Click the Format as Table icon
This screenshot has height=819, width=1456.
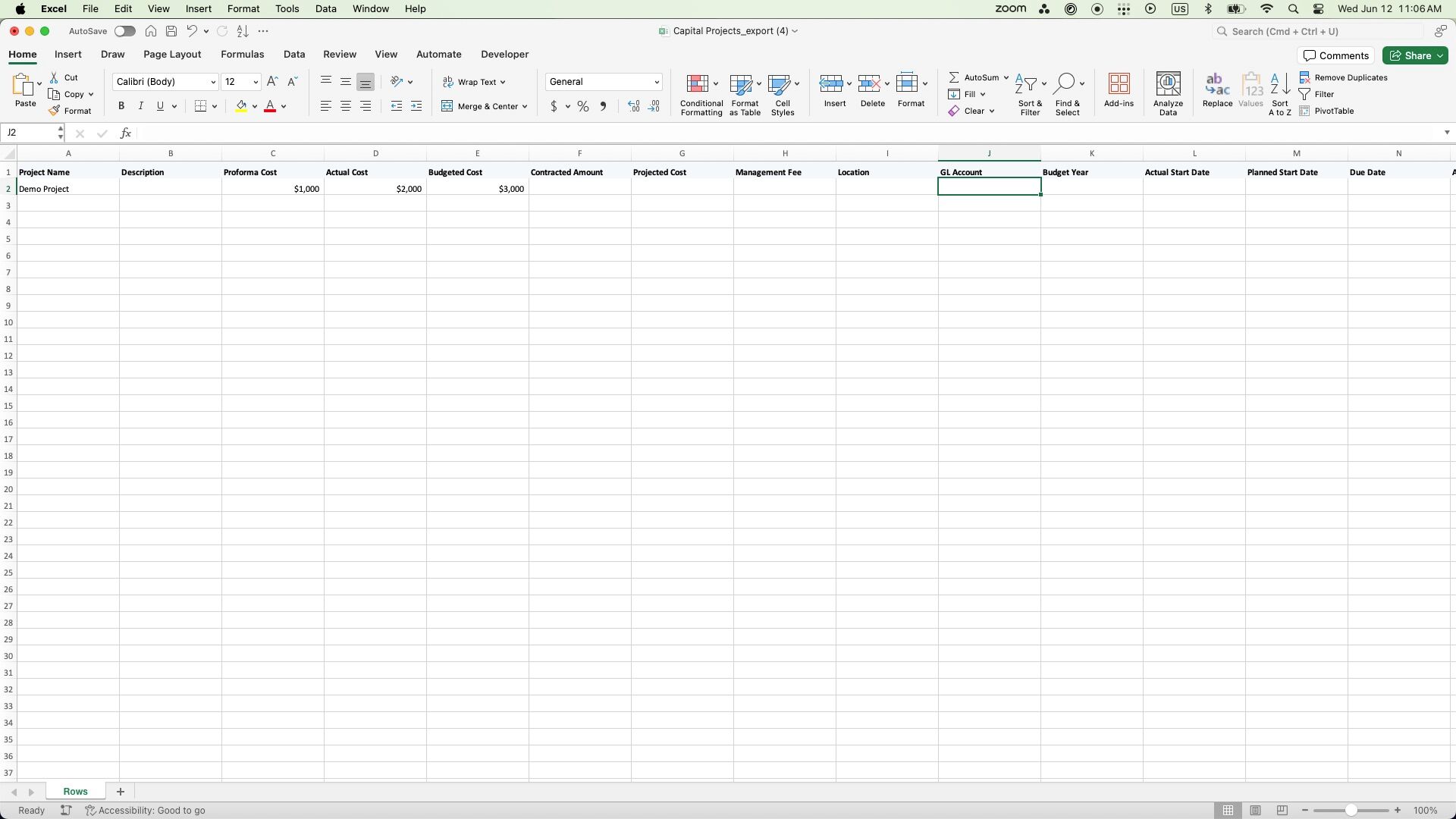coord(741,83)
